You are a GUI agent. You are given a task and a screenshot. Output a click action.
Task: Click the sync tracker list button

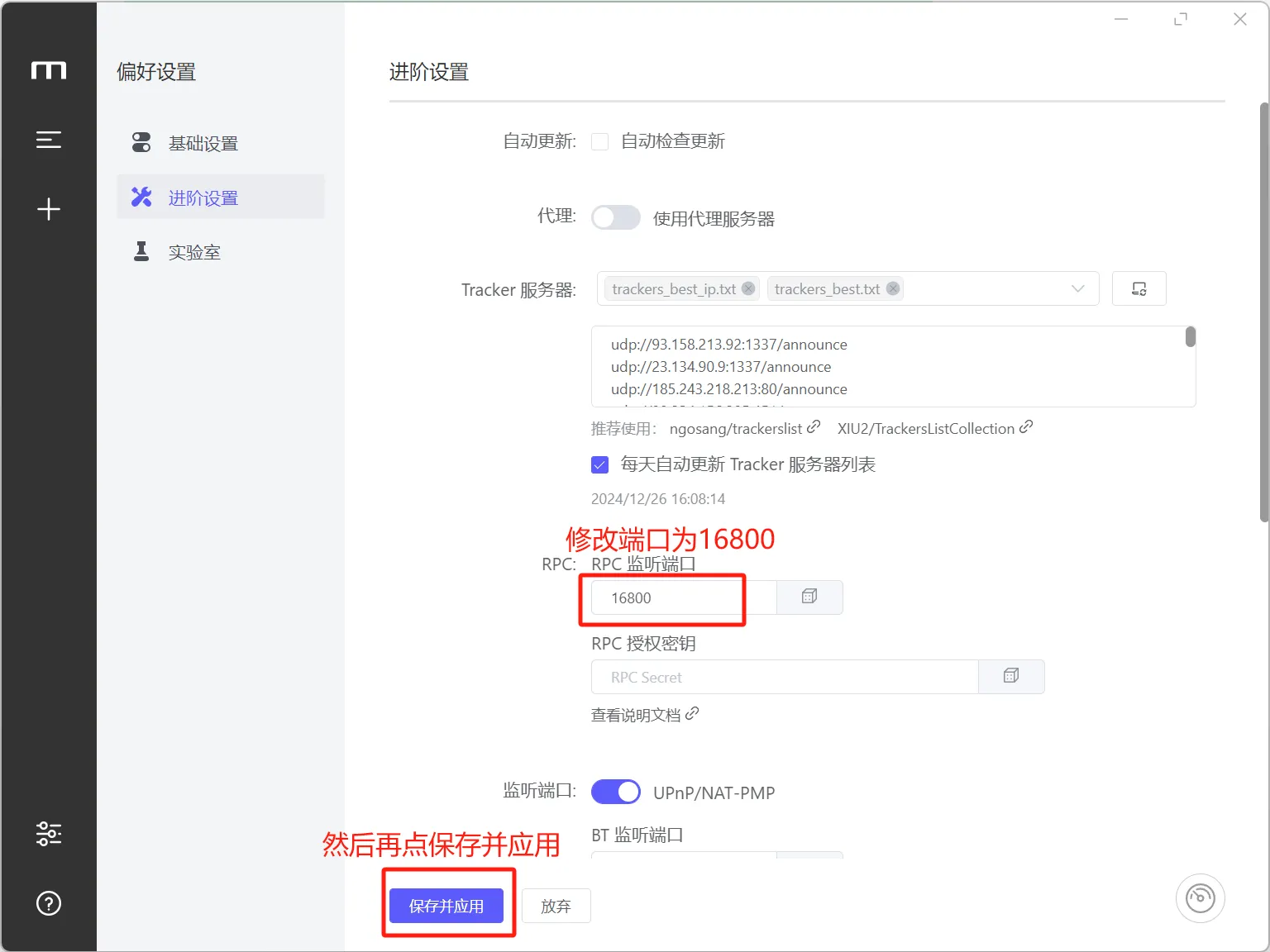click(1139, 288)
